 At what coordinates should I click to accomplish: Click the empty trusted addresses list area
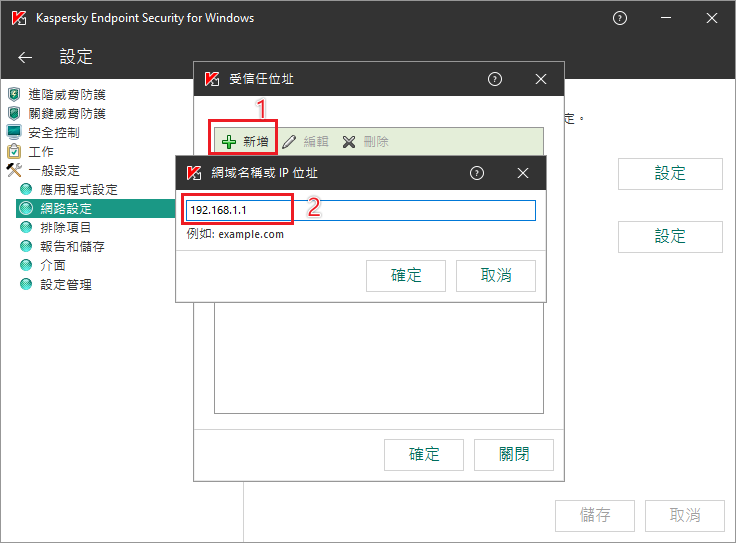(379, 358)
